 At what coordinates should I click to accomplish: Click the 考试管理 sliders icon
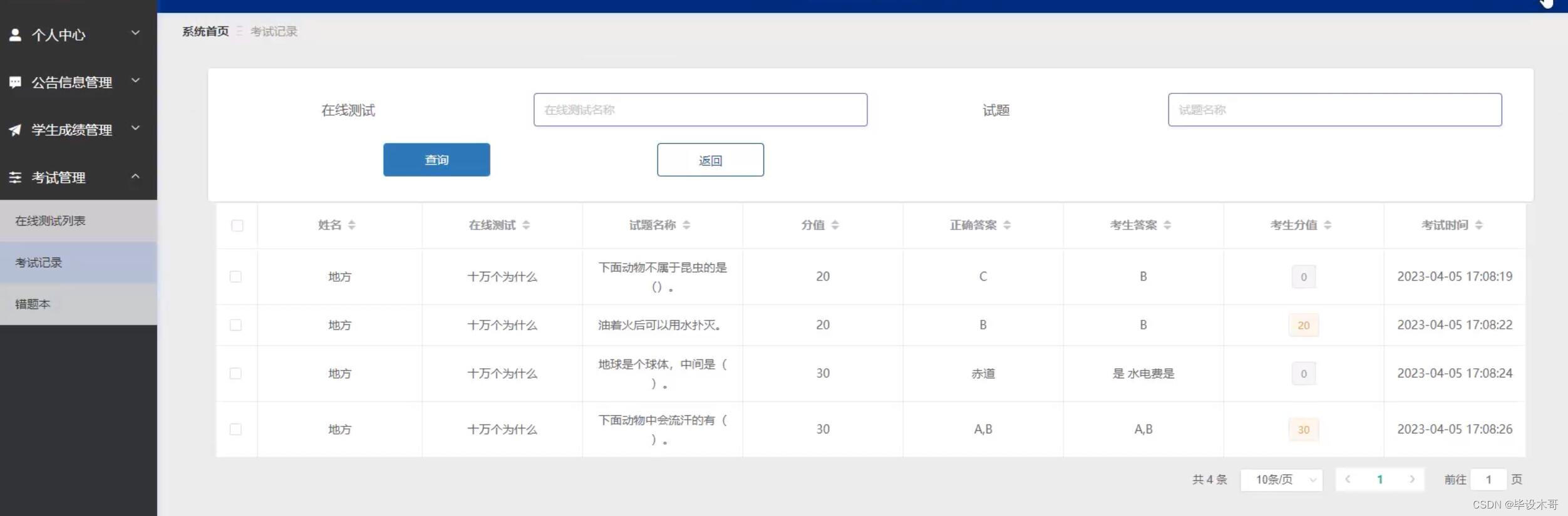(x=16, y=178)
